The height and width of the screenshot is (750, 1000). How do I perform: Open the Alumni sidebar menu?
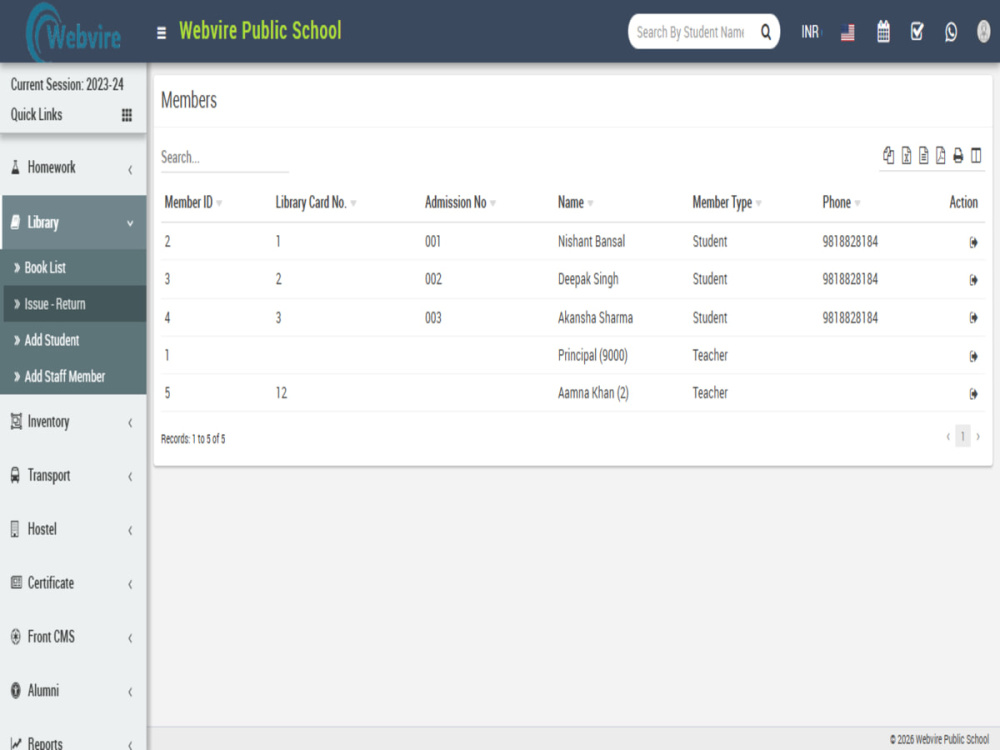[x=74, y=690]
